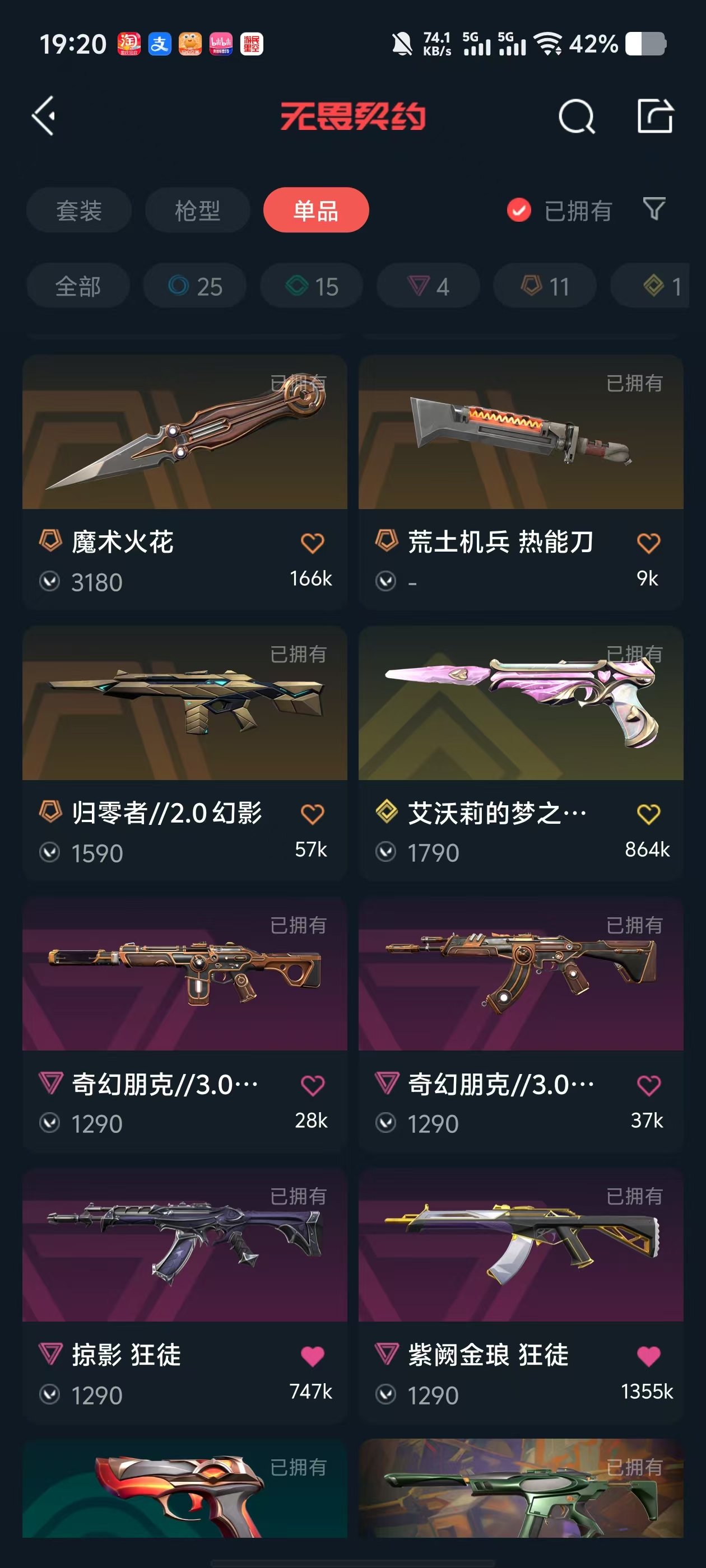The width and height of the screenshot is (706, 1568).
Task: Open the filter funnel icon
Action: coord(654,209)
